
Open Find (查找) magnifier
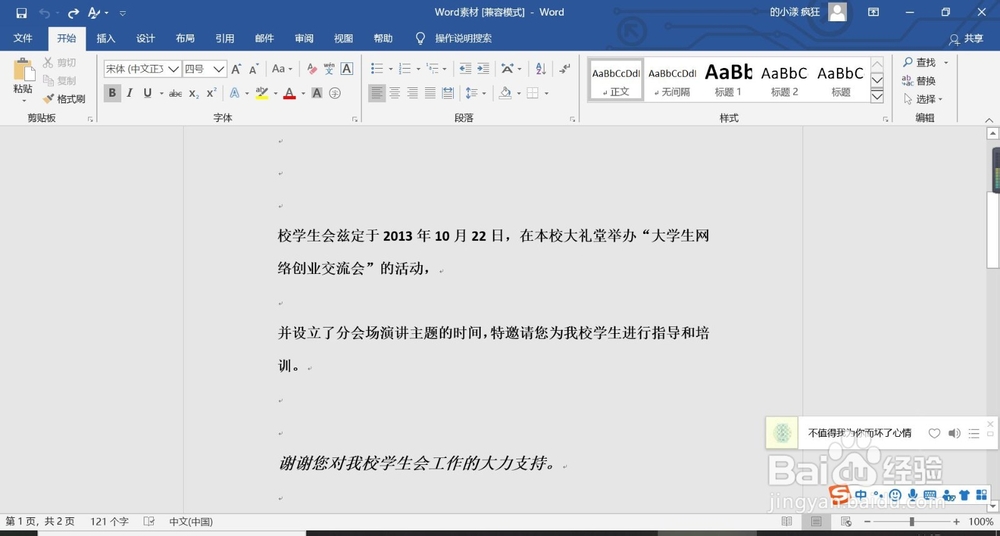(921, 63)
